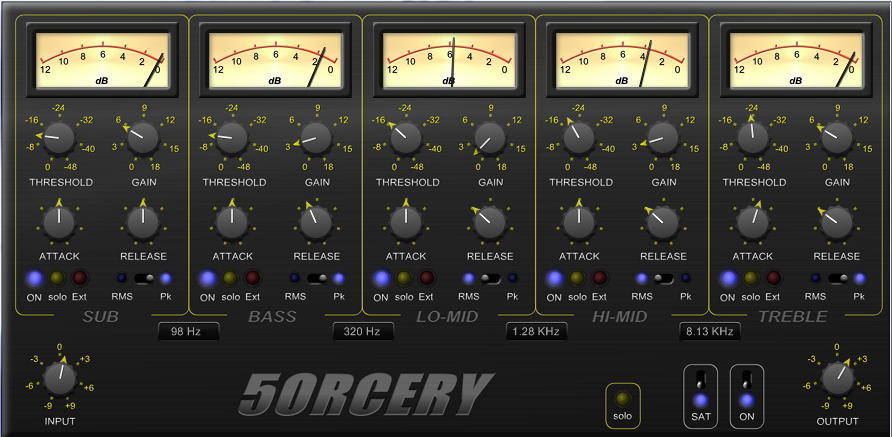The image size is (892, 437).
Task: Click the LO-MID band VU meter
Action: [449, 60]
